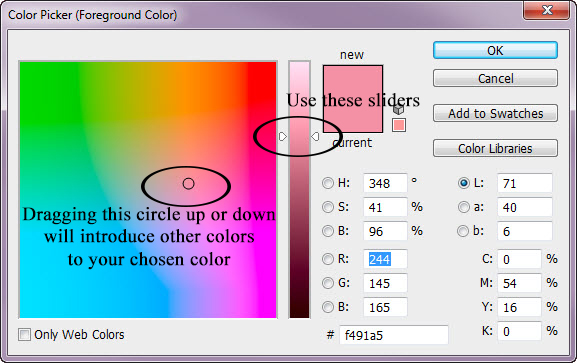Screen dimensions: 577x363
Task: Click the blue field showing 165
Action: point(385,307)
